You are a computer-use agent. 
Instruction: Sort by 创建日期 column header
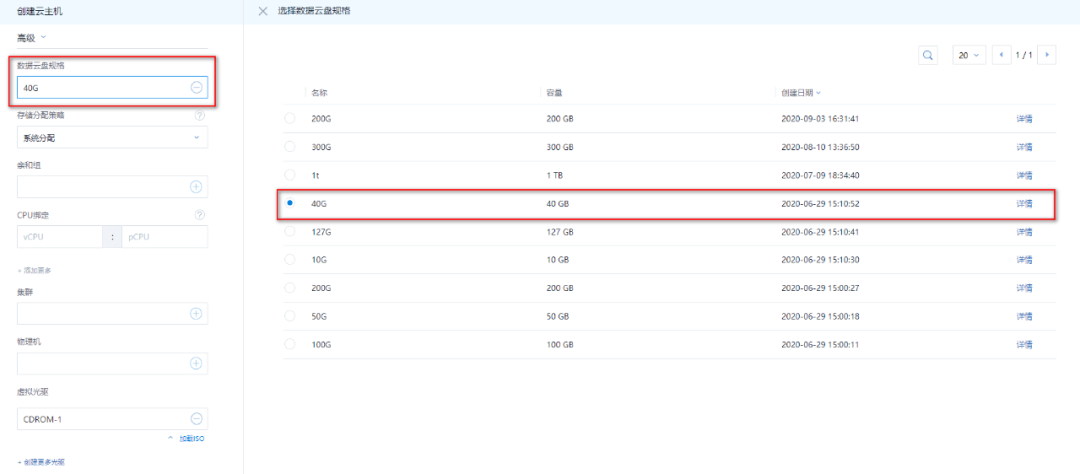tap(801, 92)
